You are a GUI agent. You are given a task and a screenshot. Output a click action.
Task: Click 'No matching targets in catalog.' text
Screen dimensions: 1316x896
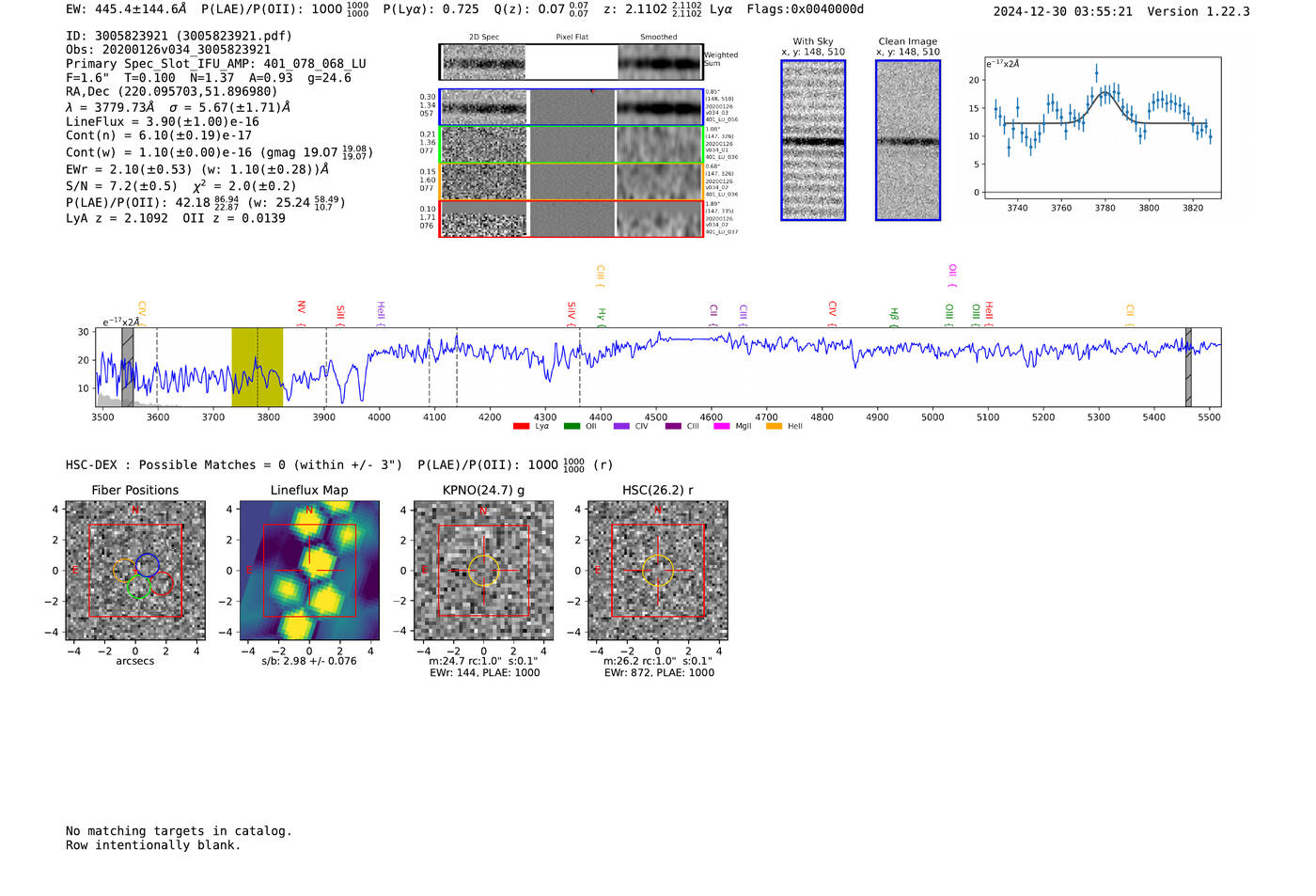click(x=179, y=831)
